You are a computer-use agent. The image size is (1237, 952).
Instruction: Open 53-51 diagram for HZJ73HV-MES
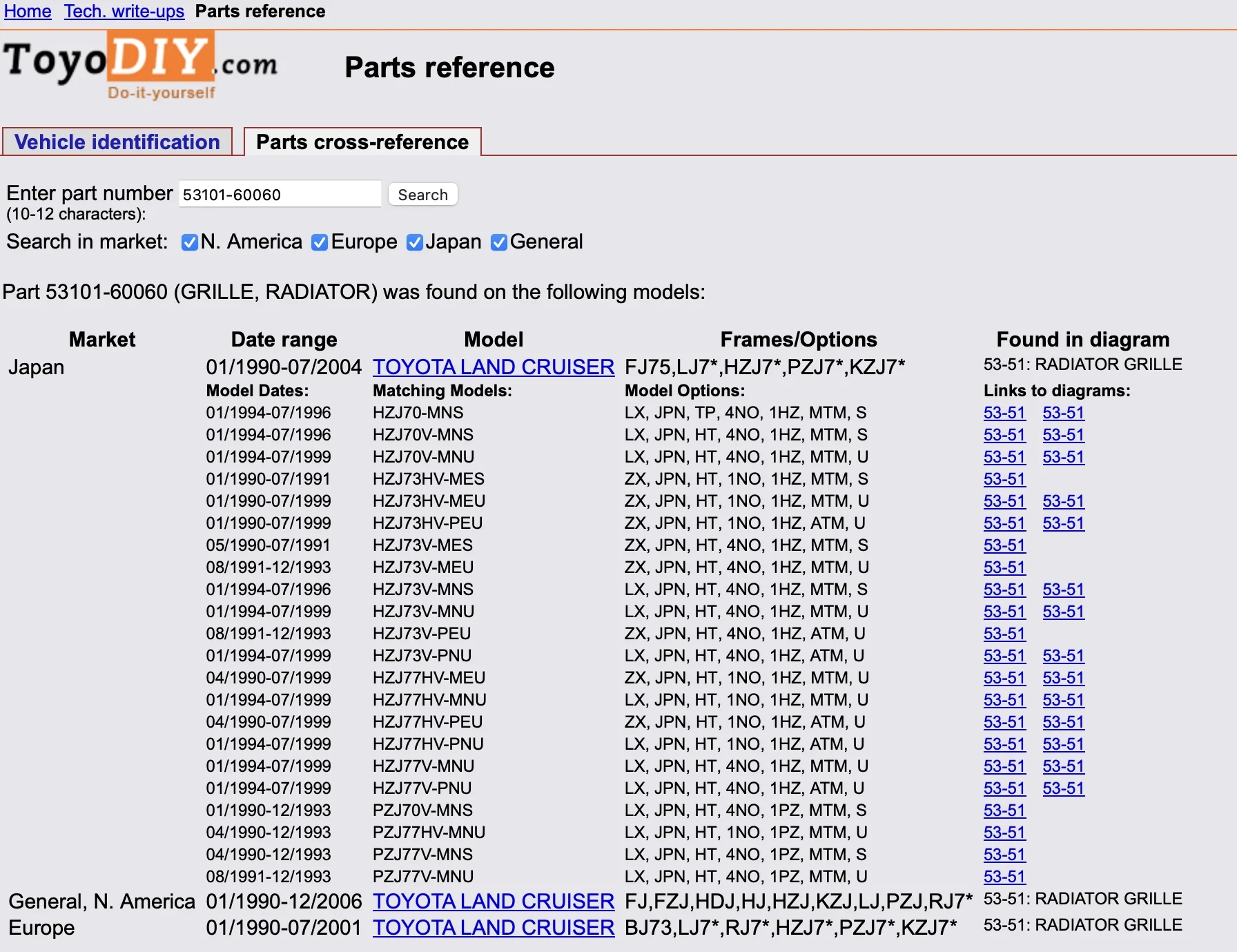click(x=1004, y=479)
